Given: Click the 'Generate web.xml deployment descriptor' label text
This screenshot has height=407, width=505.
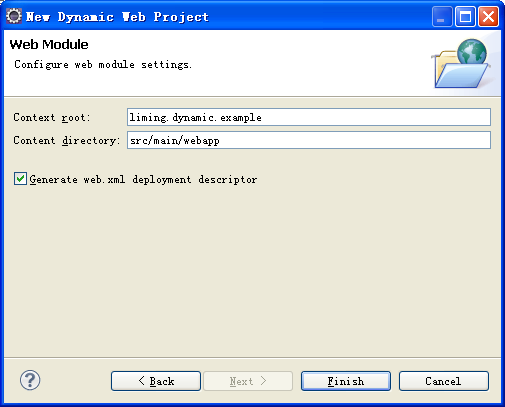Looking at the screenshot, I should pos(143,179).
